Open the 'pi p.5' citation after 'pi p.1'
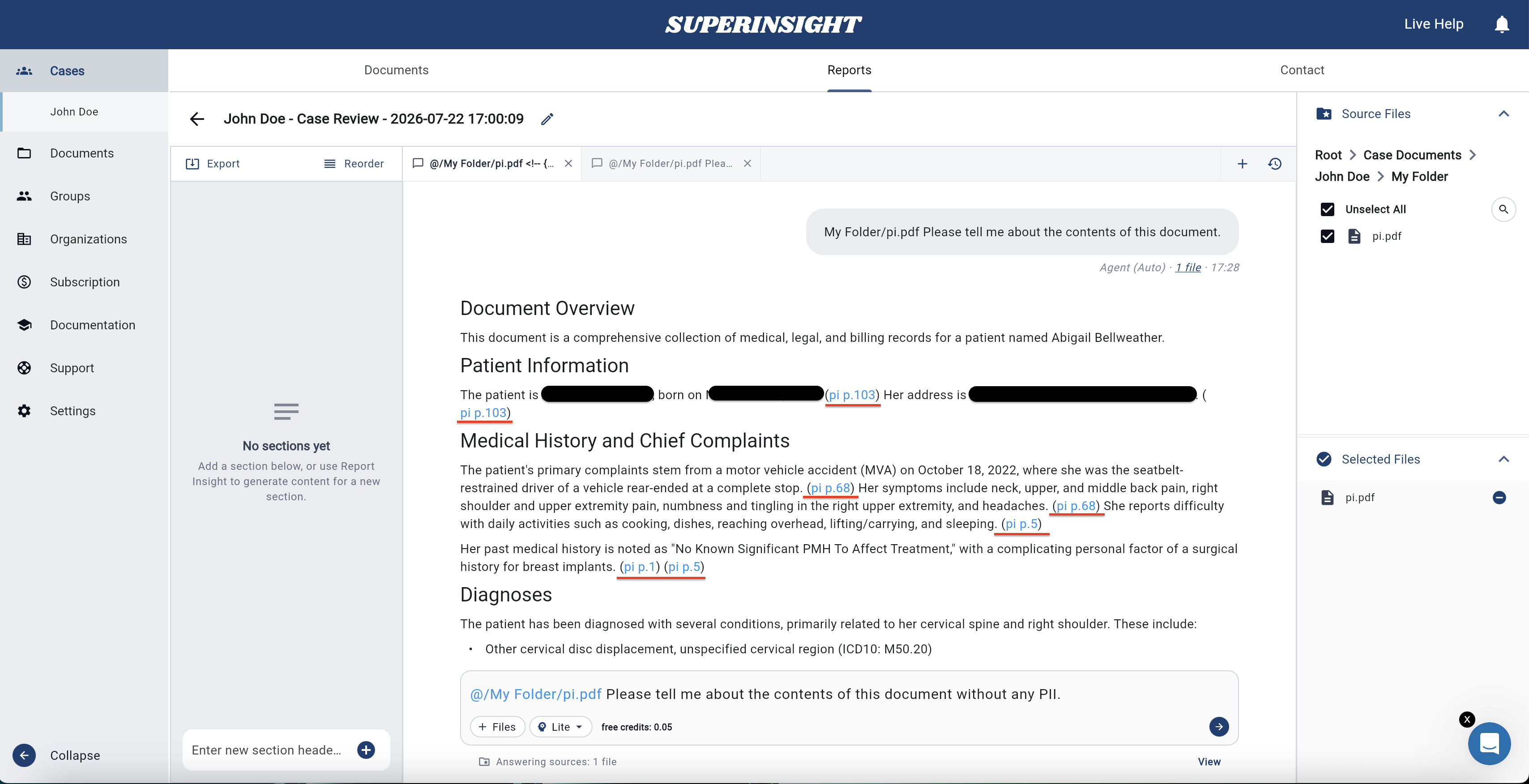1529x784 pixels. (684, 567)
